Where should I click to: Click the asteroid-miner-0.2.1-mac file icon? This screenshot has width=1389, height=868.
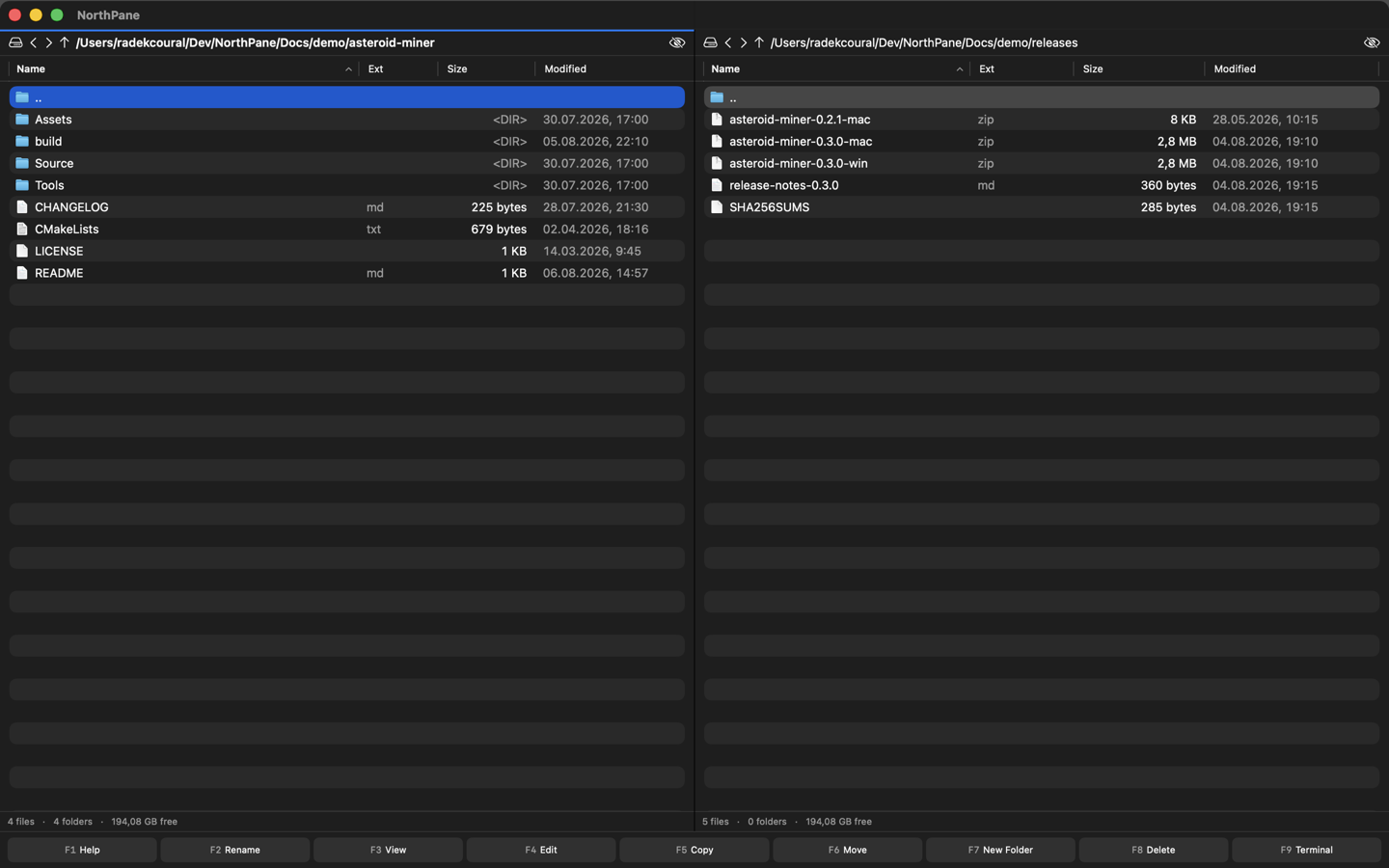tap(717, 120)
